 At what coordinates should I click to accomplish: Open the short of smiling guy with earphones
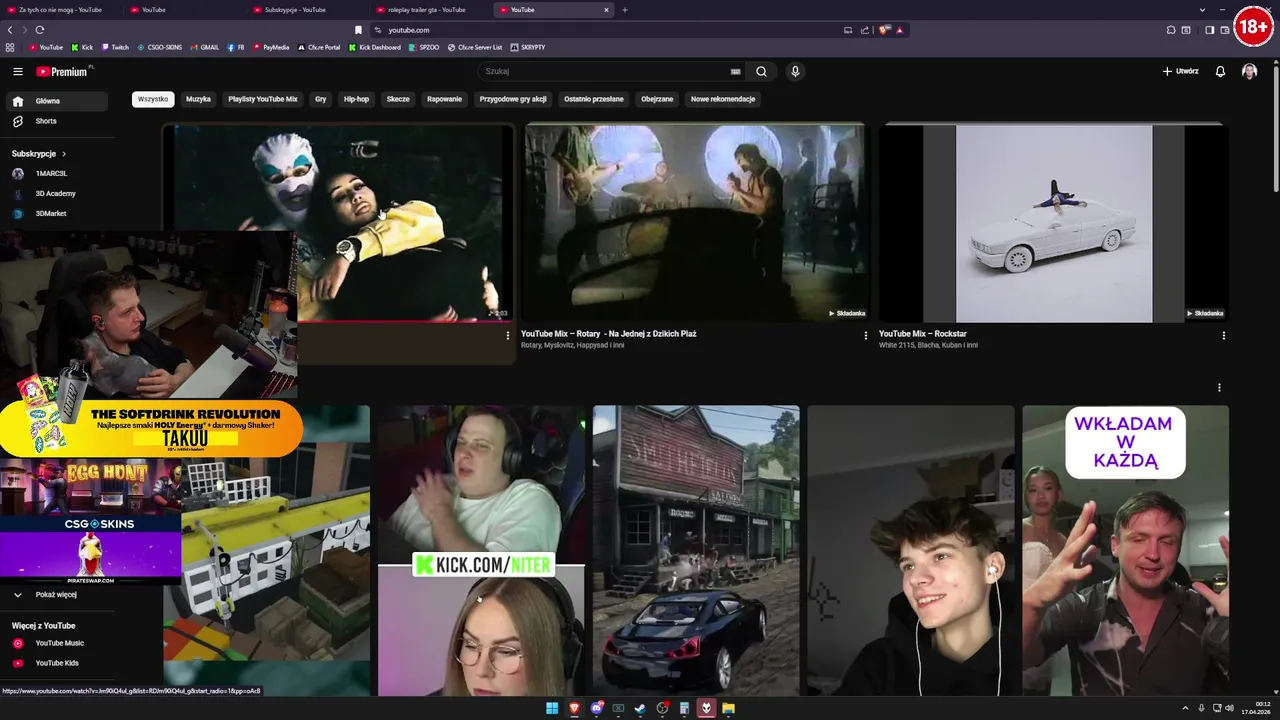click(911, 550)
